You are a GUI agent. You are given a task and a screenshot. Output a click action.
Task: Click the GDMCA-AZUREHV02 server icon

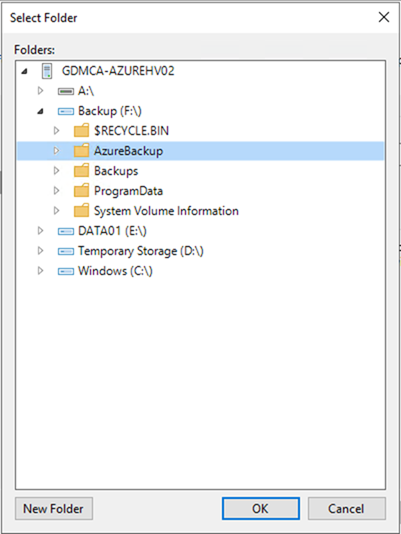[x=47, y=71]
